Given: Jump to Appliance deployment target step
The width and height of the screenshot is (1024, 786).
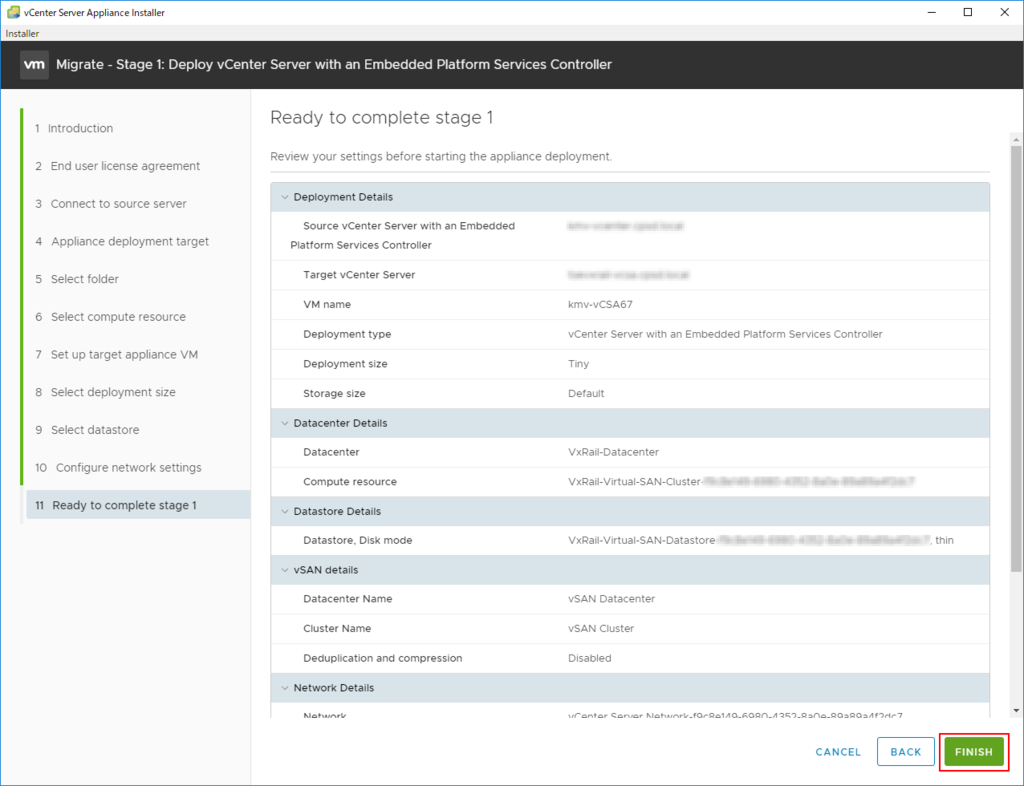Looking at the screenshot, I should [x=130, y=242].
